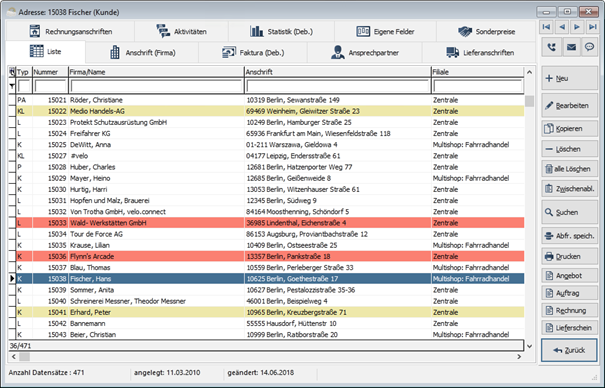Image resolution: width=605 pixels, height=388 pixels.
Task: Go to previous record arrow
Action: point(562,27)
